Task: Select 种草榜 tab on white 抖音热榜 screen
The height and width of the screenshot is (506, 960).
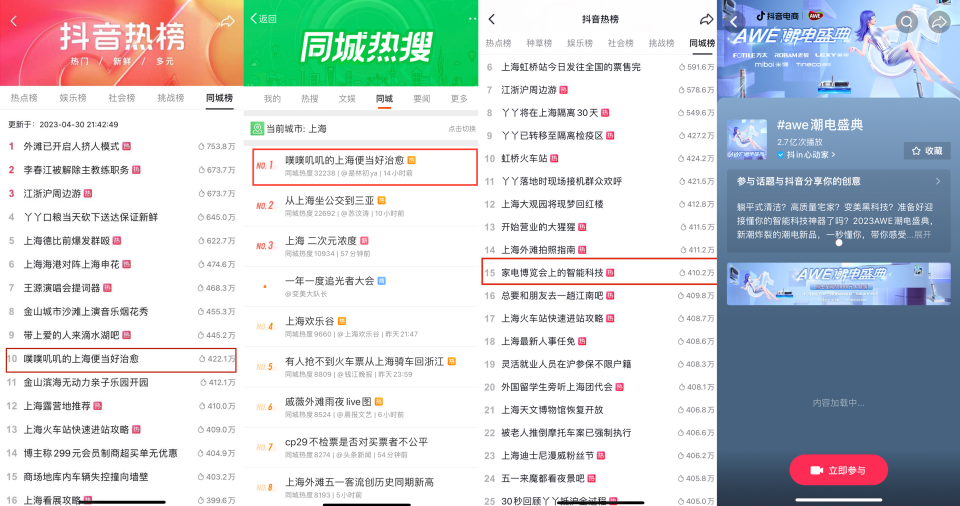Action: pos(539,43)
